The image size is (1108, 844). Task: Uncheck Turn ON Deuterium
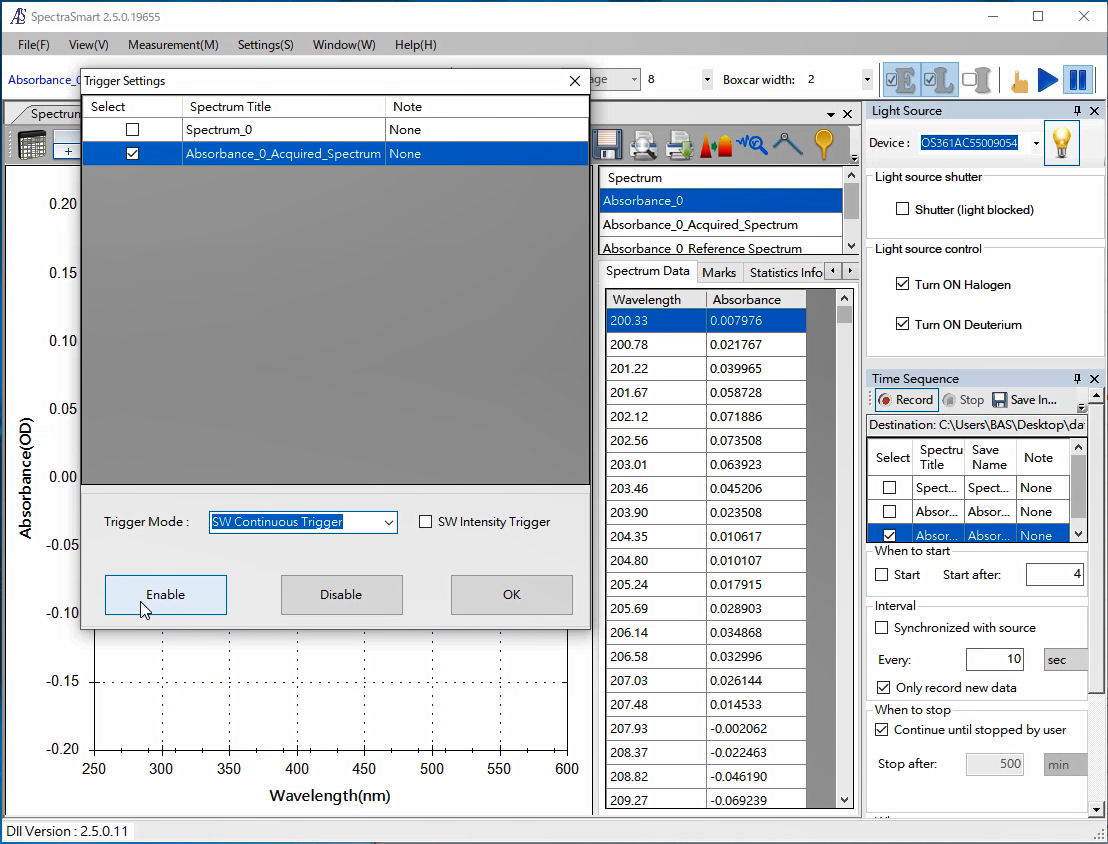click(903, 325)
